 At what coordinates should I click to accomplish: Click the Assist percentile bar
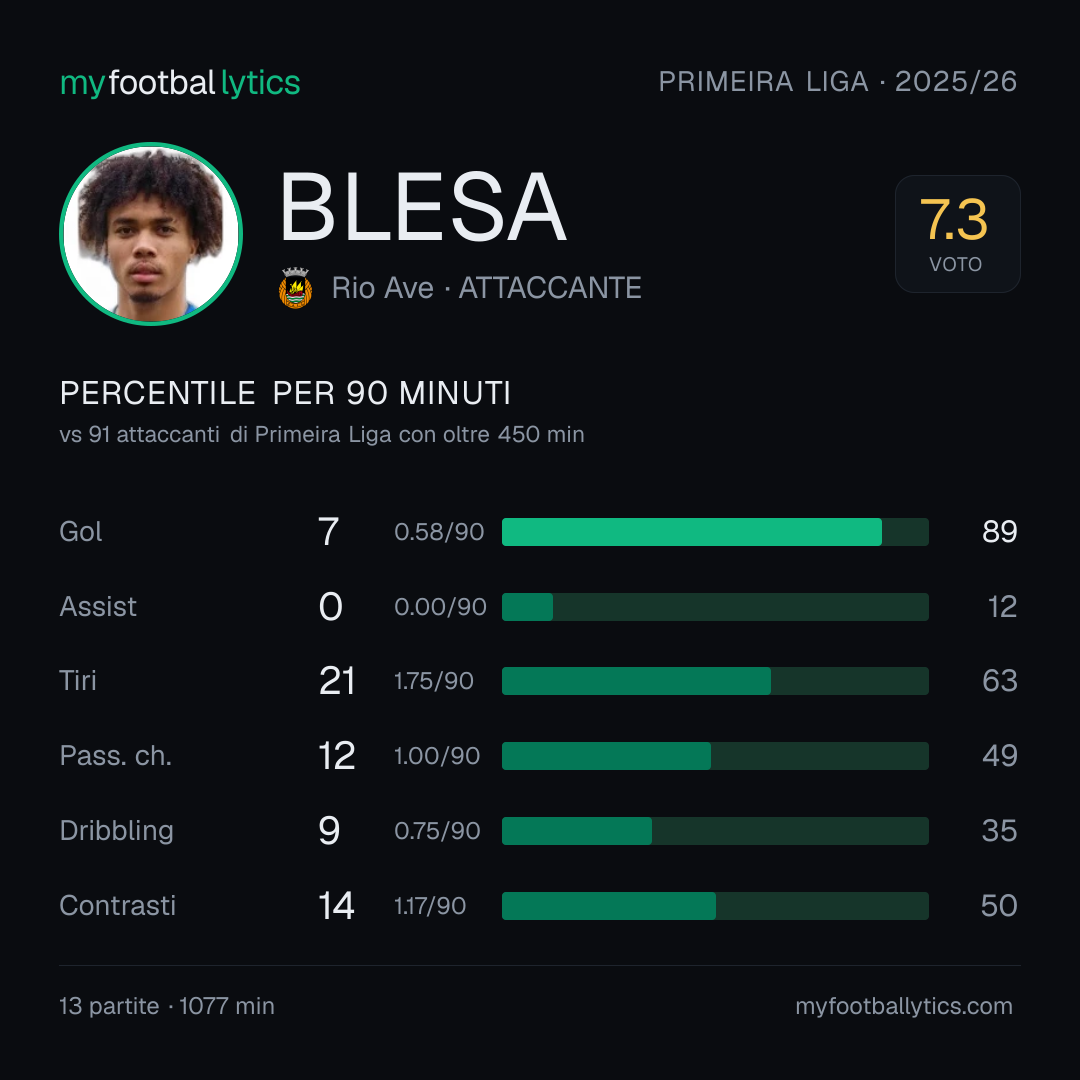[715, 607]
